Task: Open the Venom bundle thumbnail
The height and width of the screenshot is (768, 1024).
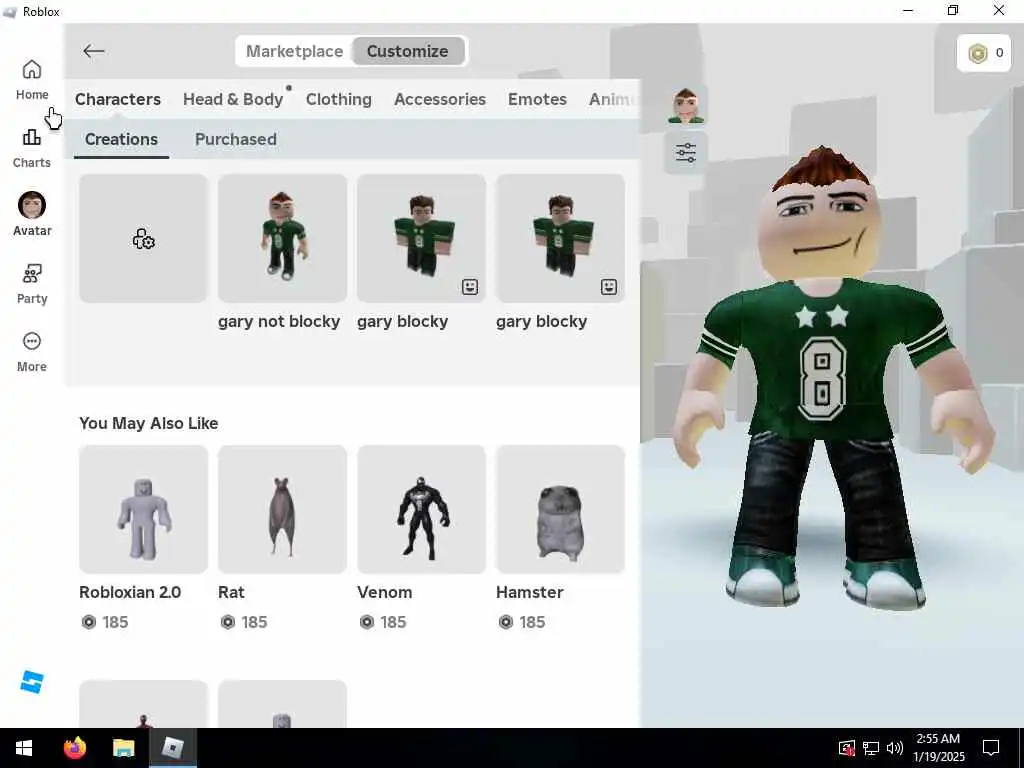Action: 421,509
